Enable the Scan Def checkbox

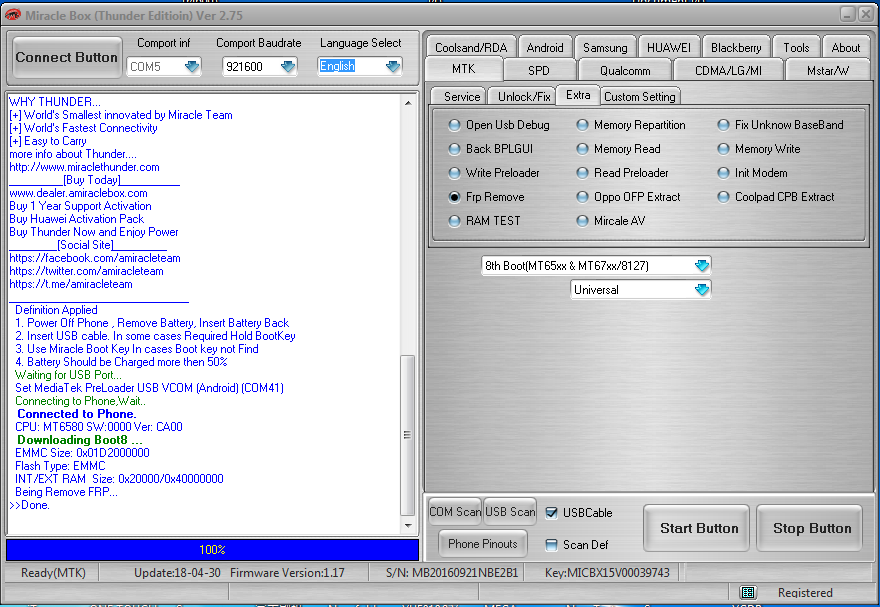point(551,545)
